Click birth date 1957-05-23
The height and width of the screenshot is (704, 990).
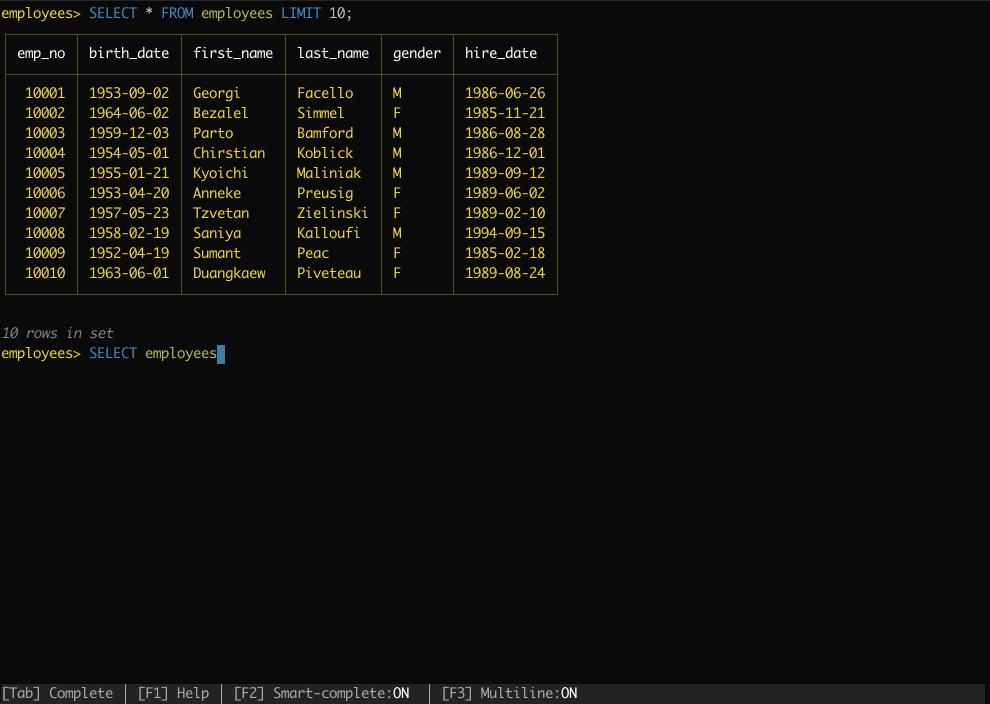point(129,213)
